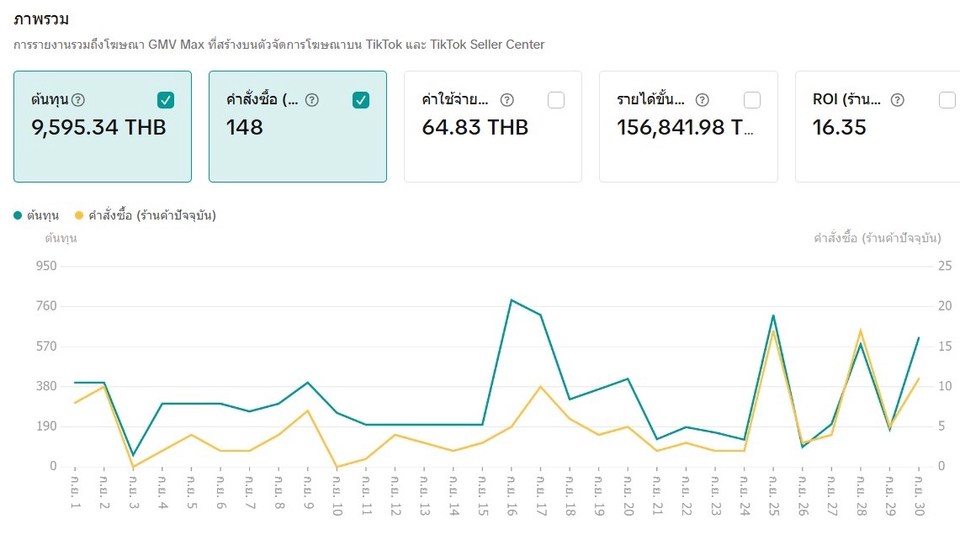The width and height of the screenshot is (960, 540).
Task: Click ก.ย. 30 x-axis date label
Action: coord(918,495)
